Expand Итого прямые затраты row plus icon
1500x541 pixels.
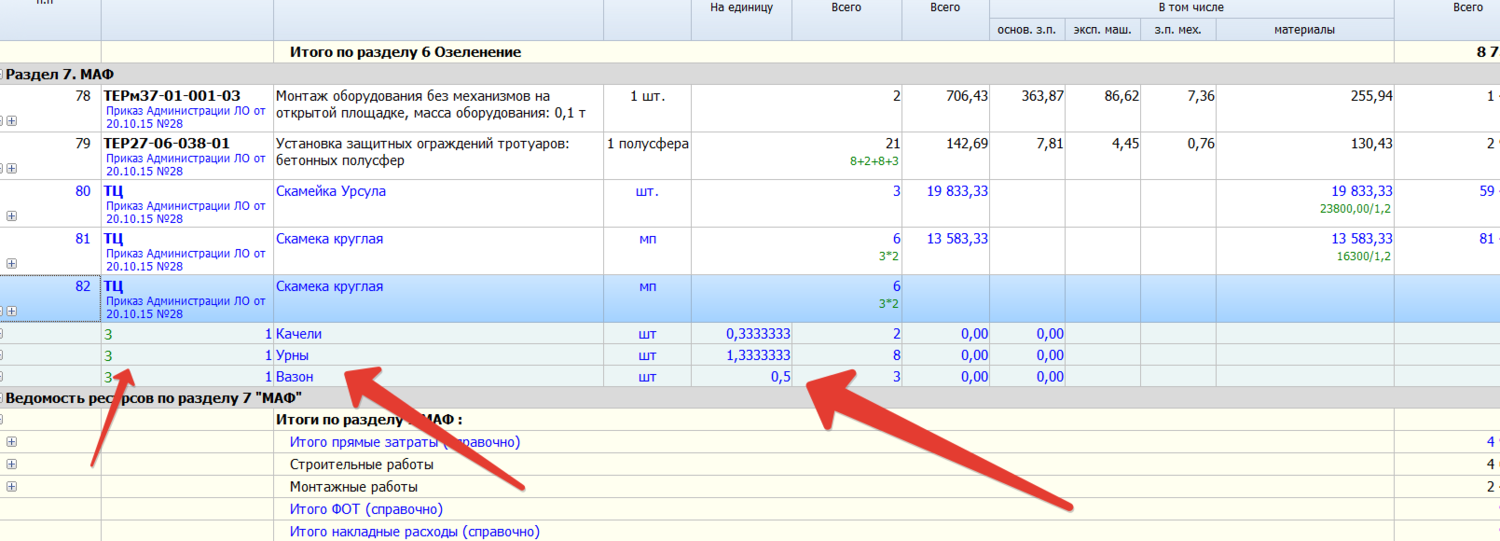(12, 442)
